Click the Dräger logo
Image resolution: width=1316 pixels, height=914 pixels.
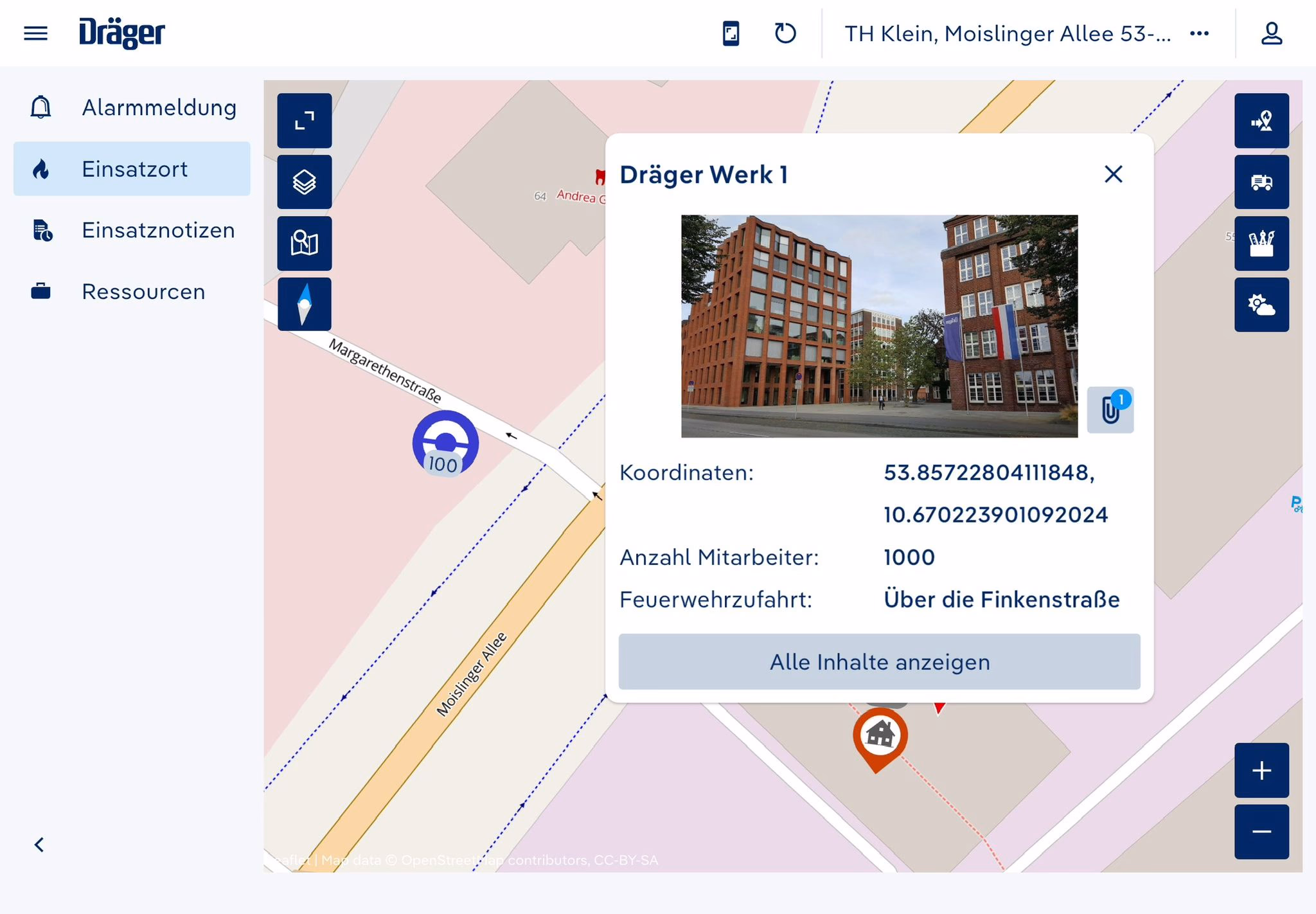tap(121, 33)
